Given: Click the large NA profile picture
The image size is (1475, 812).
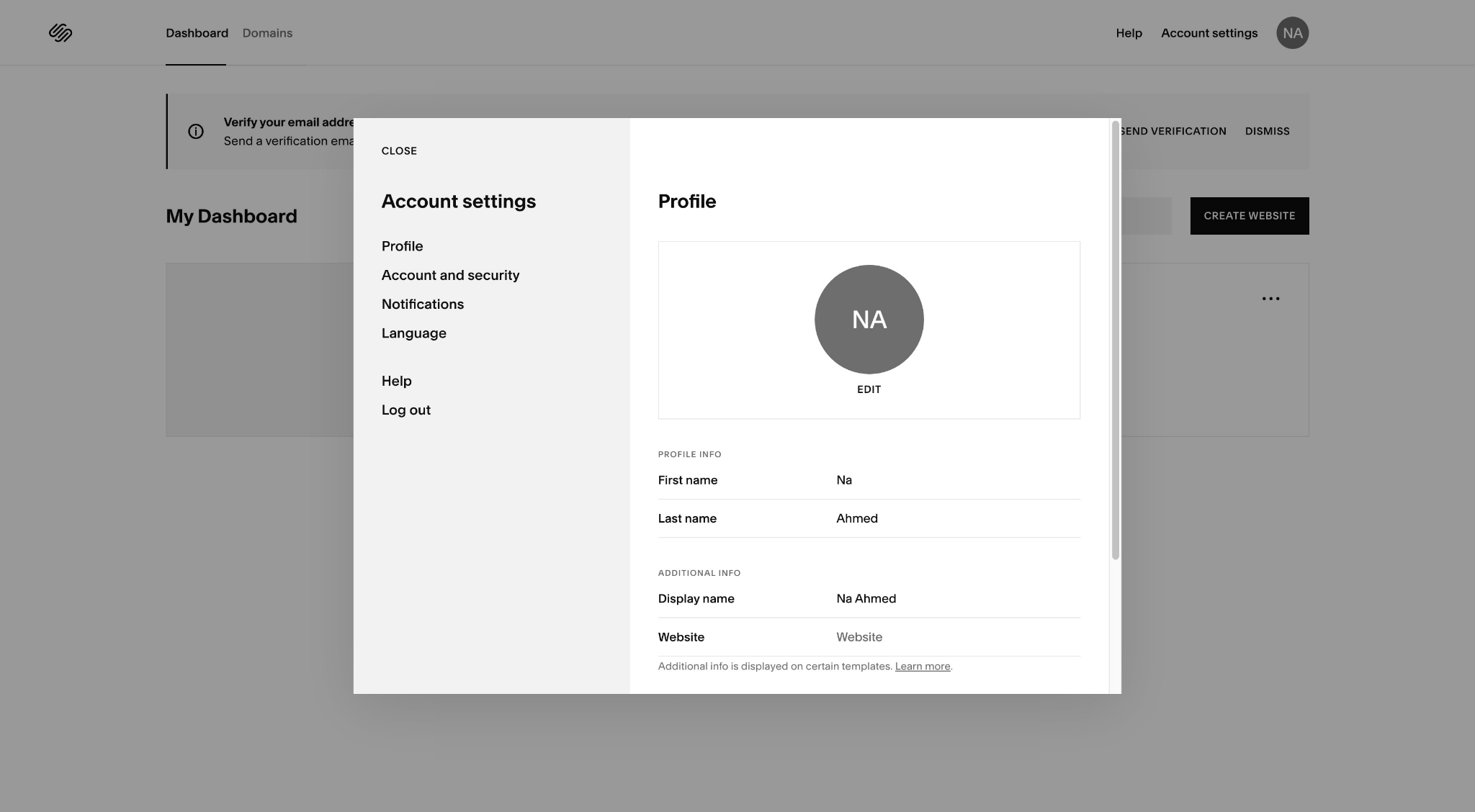Looking at the screenshot, I should (869, 320).
